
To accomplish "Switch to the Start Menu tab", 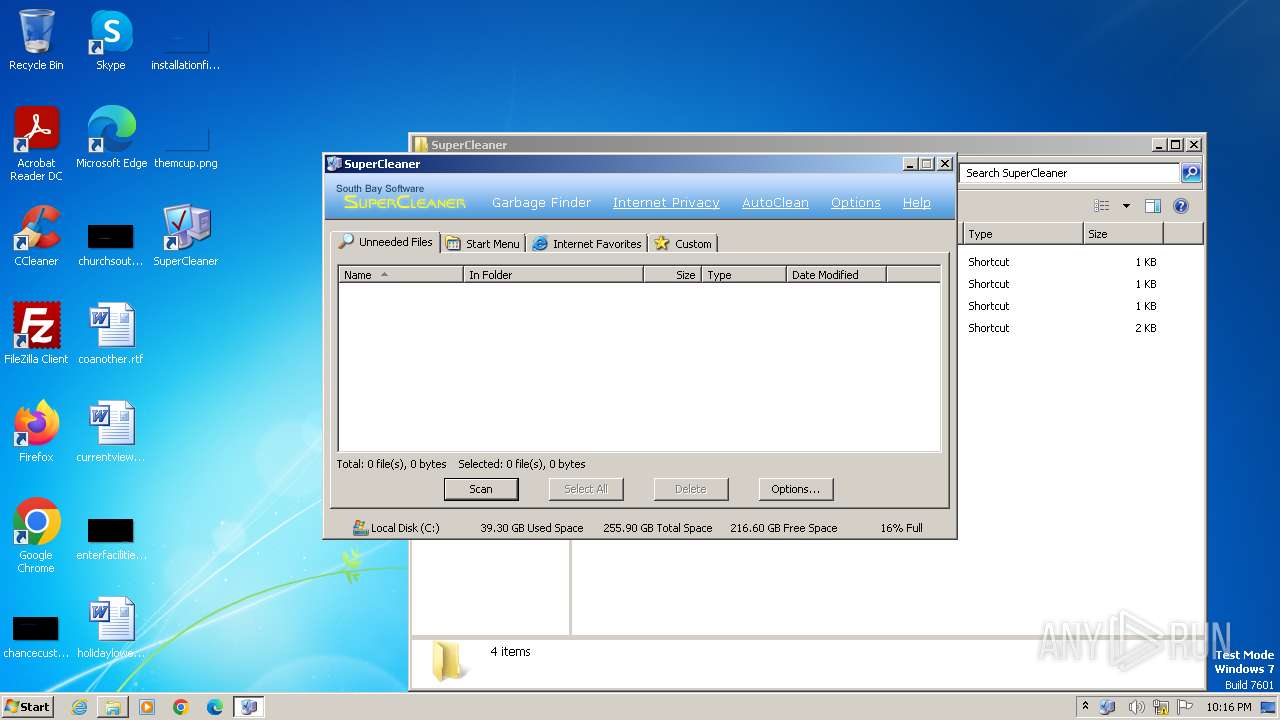I will point(483,243).
